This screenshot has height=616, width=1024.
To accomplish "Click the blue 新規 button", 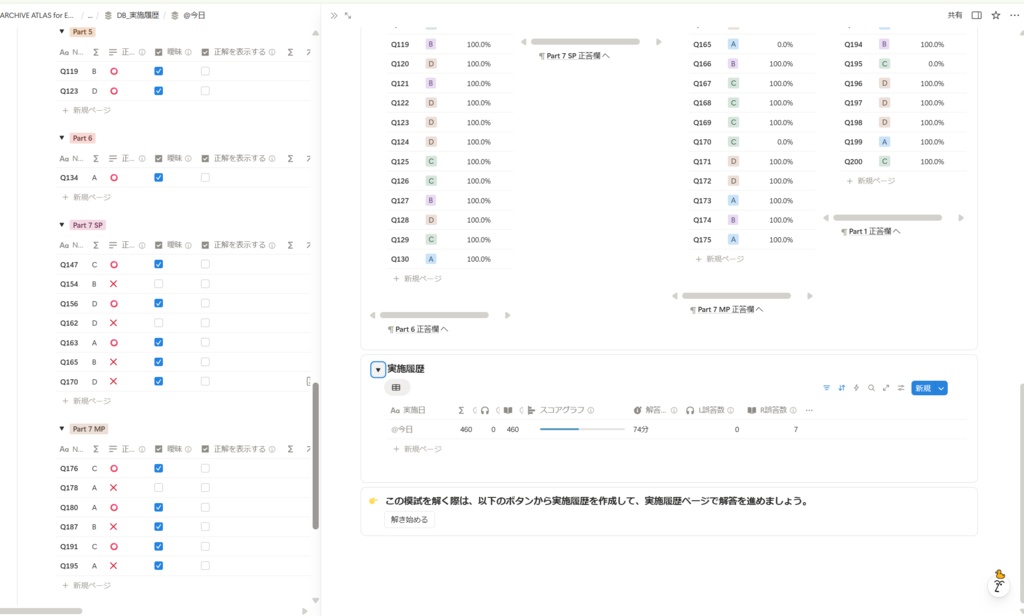I will (923, 388).
